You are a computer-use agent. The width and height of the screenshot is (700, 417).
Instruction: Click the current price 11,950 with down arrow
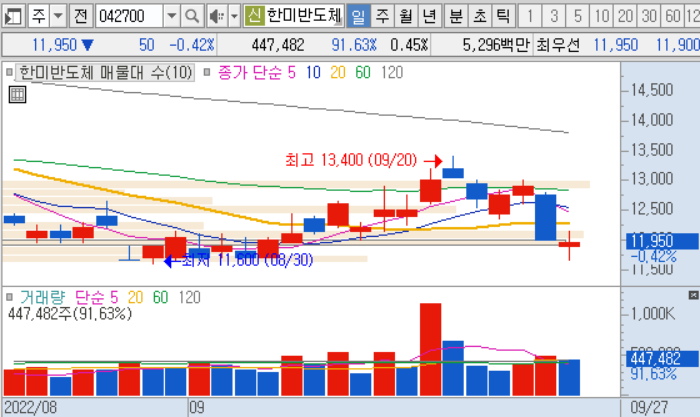(x=63, y=45)
